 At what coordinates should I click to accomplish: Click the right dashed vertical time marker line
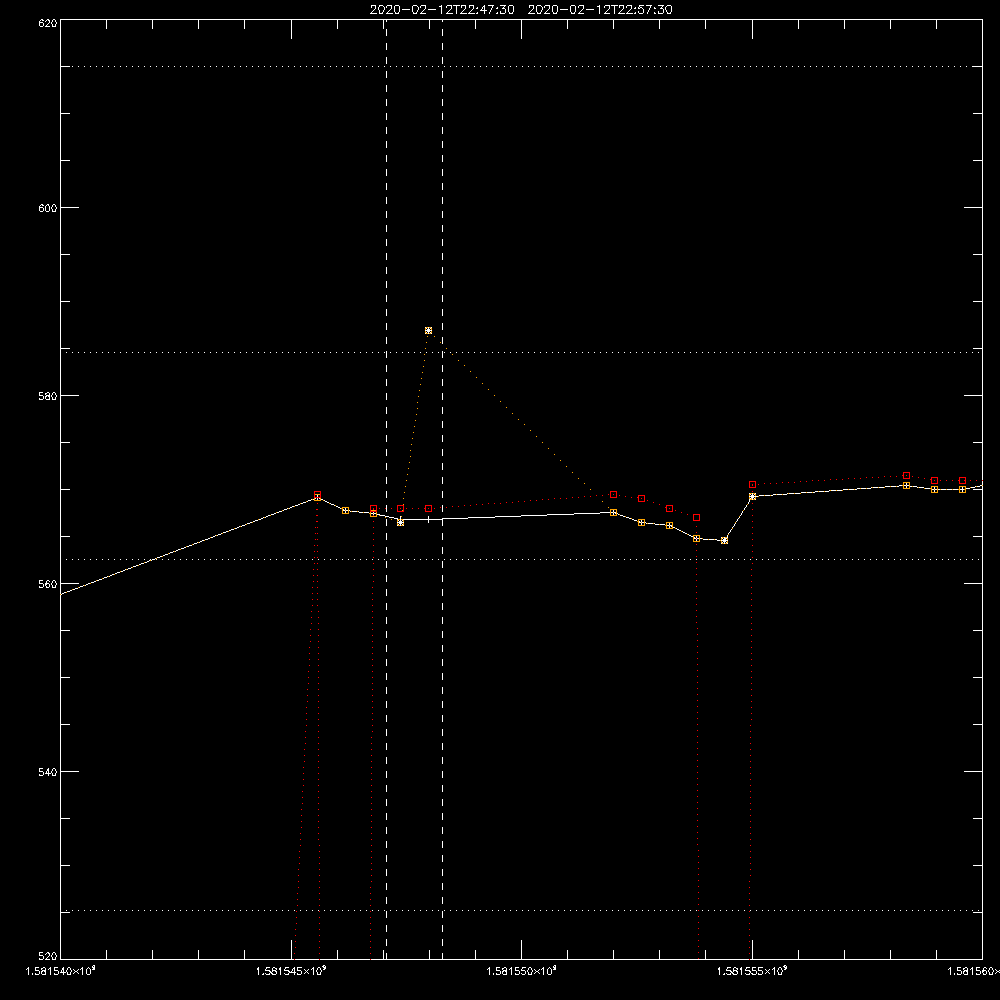(443, 489)
